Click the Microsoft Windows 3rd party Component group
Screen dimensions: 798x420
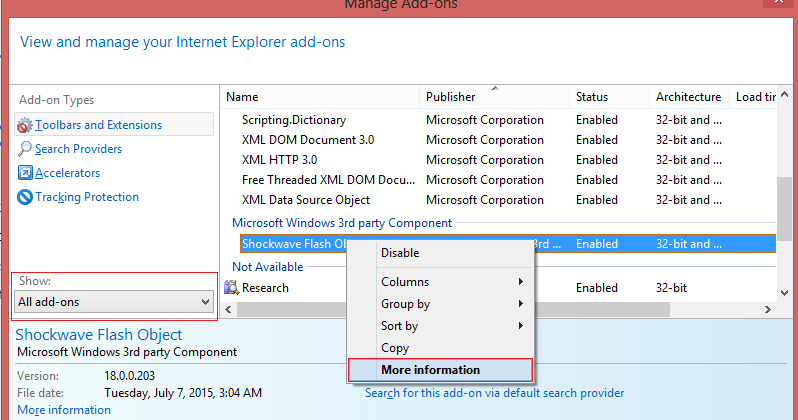click(x=341, y=223)
